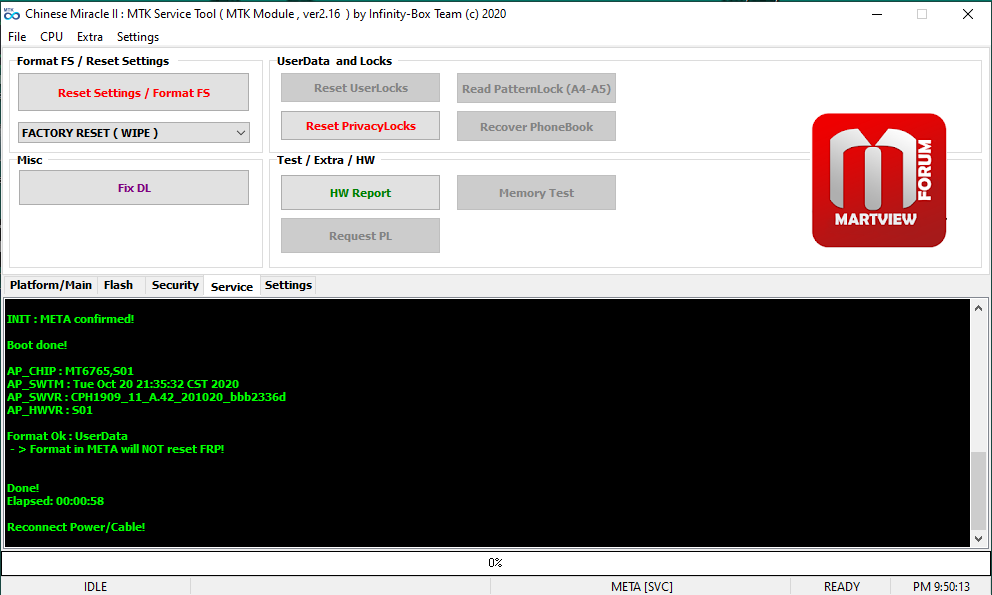Switch to the Flash tab

(118, 285)
